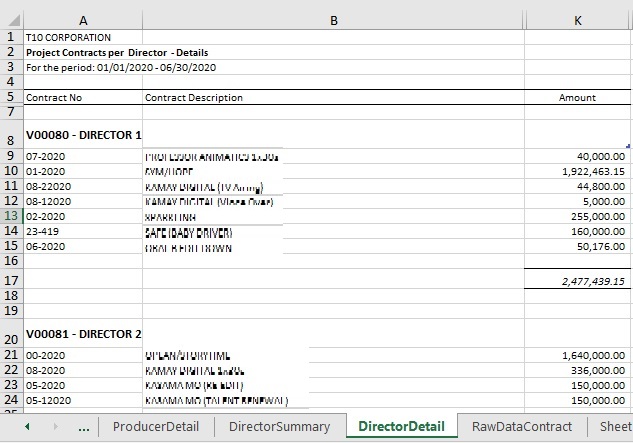Select the 1,922,463.15 amount cell
The width and height of the screenshot is (633, 443).
click(578, 171)
